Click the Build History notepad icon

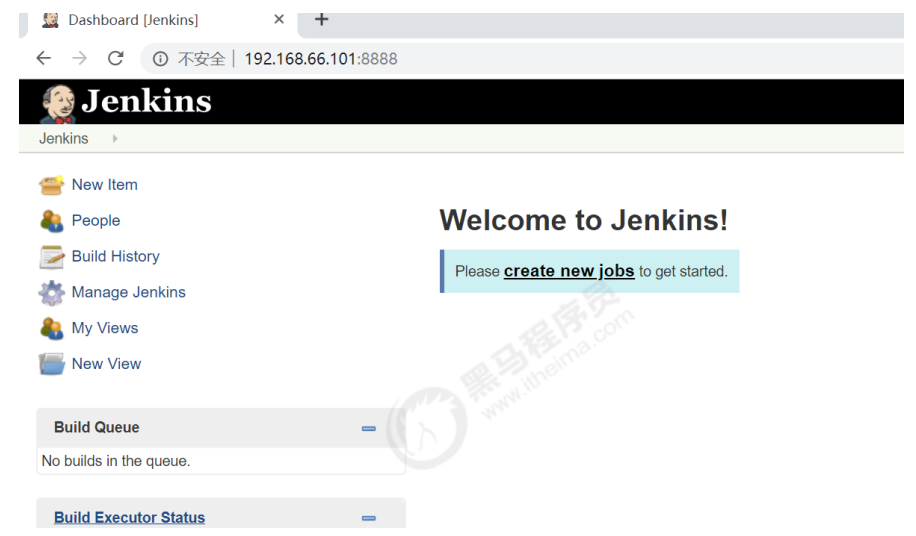click(x=51, y=257)
